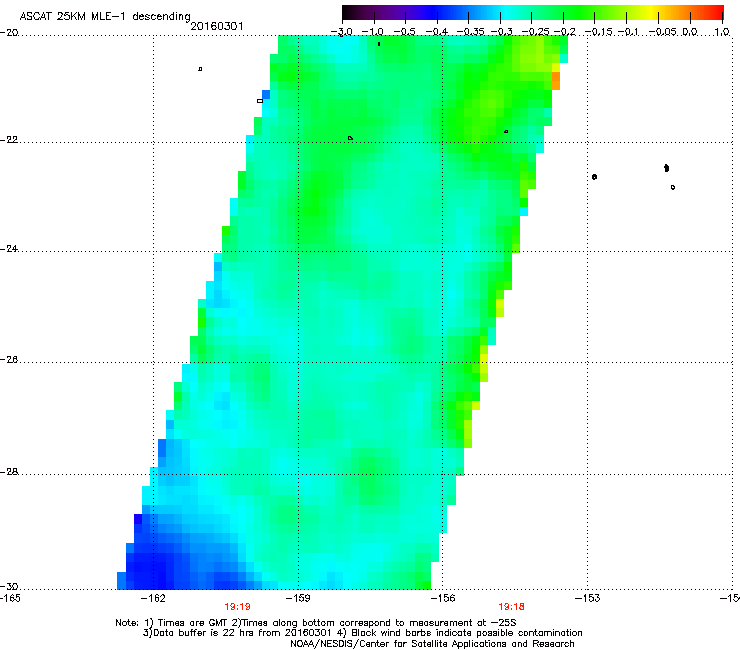Click the -26 latitude axis label
Viewport: 740px width, 650px height.
(x=9, y=360)
